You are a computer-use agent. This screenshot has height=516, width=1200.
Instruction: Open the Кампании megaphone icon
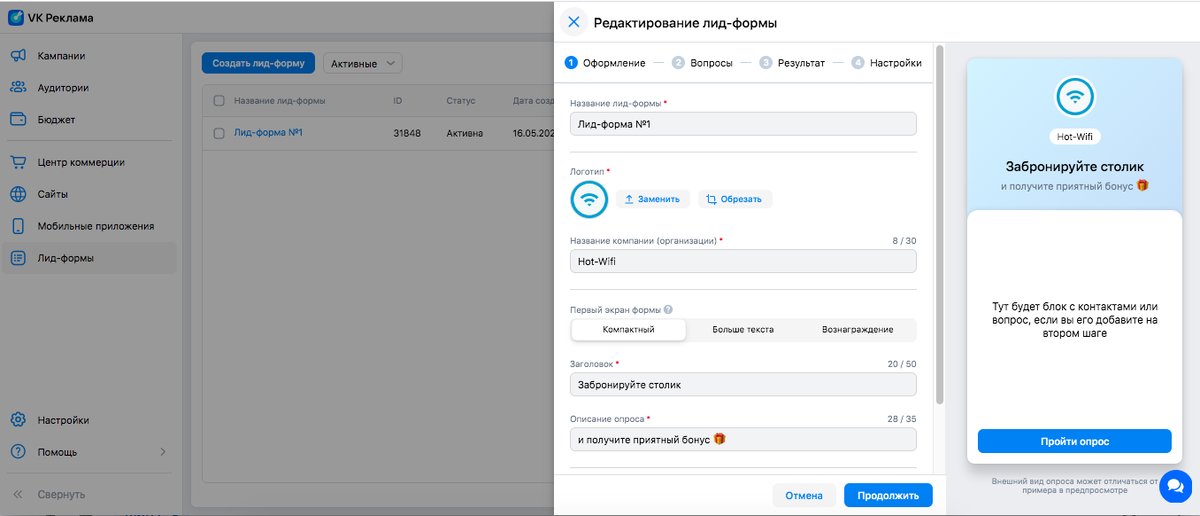tap(18, 56)
